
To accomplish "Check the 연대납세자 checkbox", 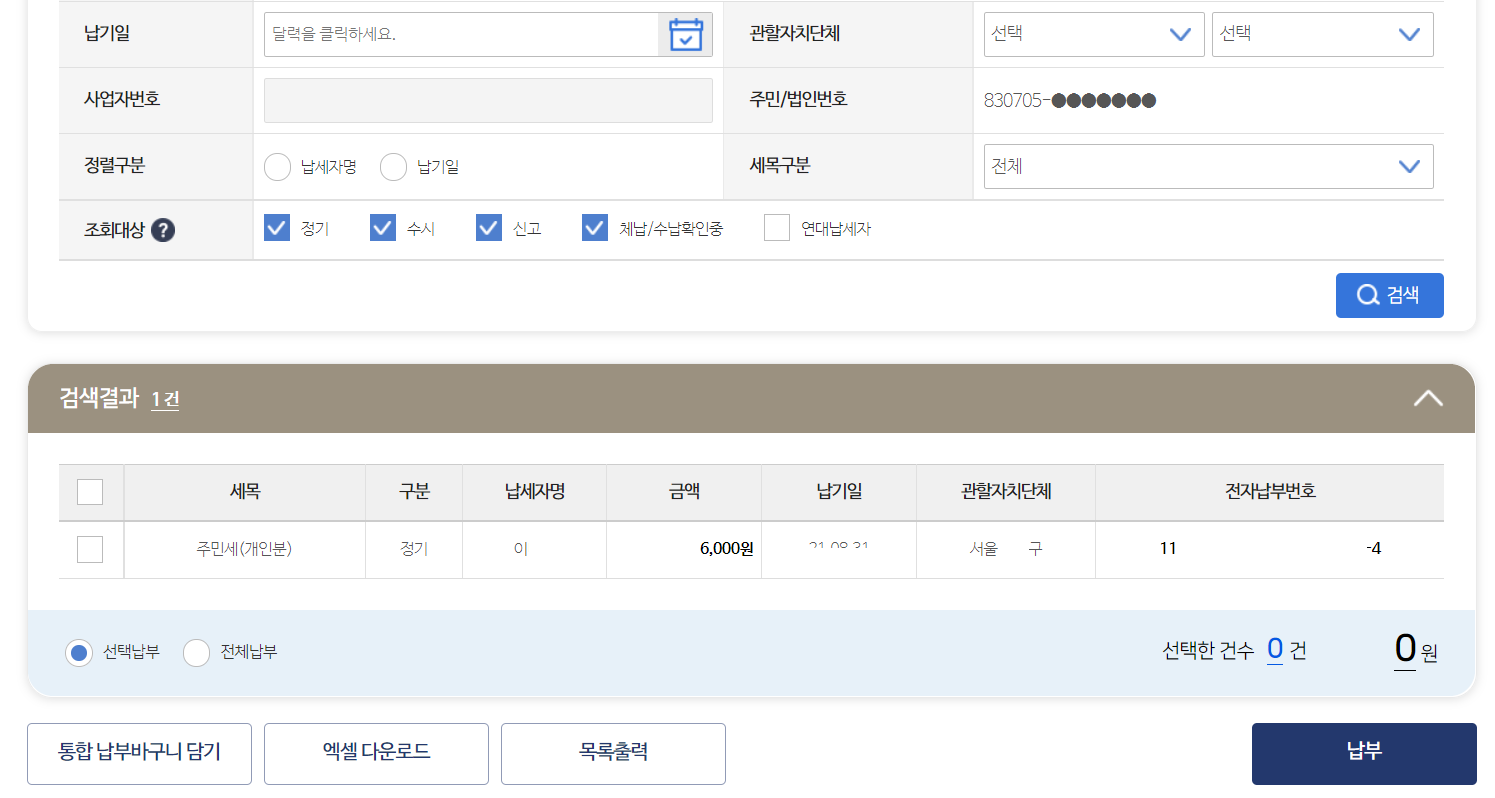I will [777, 228].
